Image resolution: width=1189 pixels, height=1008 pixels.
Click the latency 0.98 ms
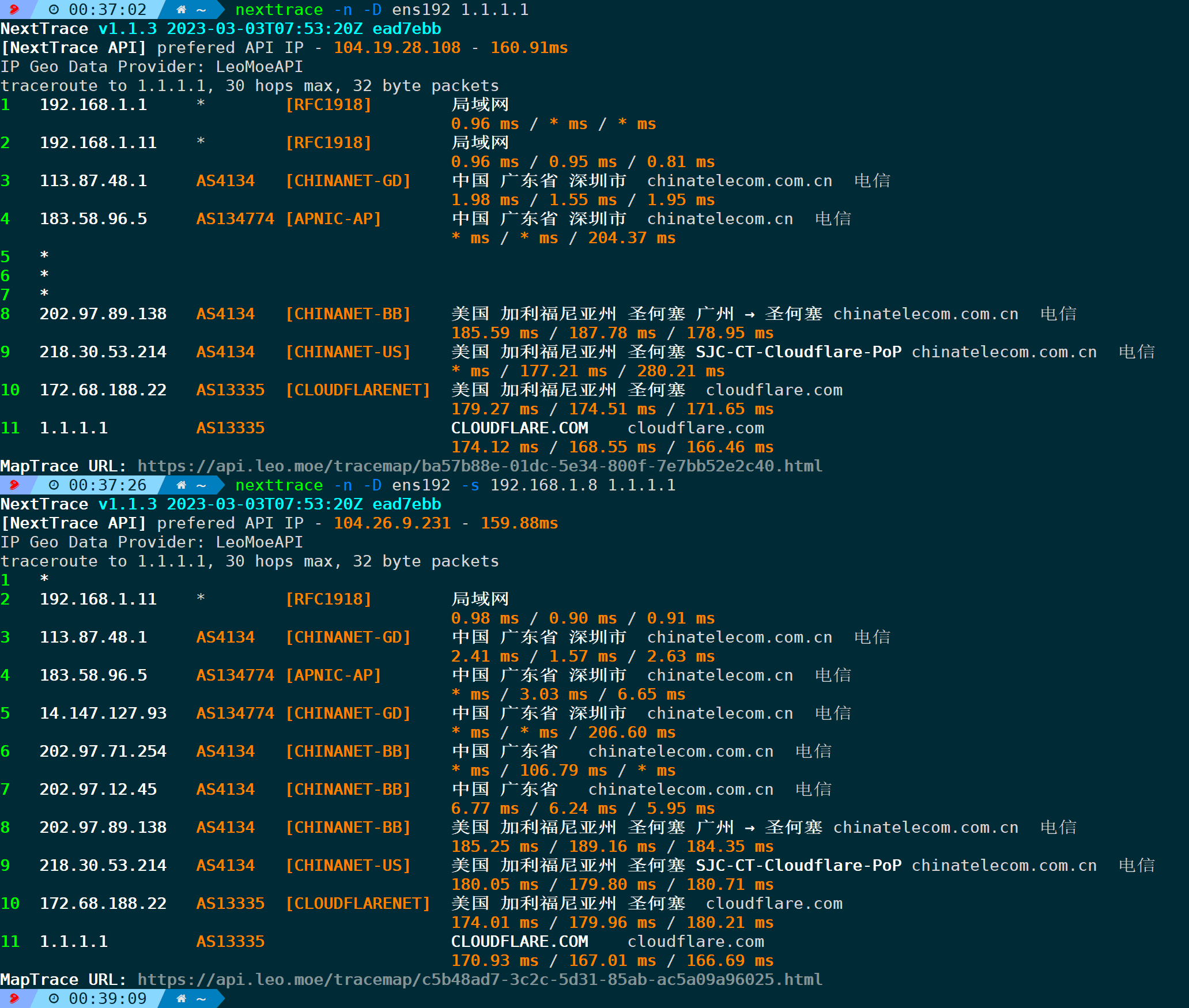tap(485, 618)
